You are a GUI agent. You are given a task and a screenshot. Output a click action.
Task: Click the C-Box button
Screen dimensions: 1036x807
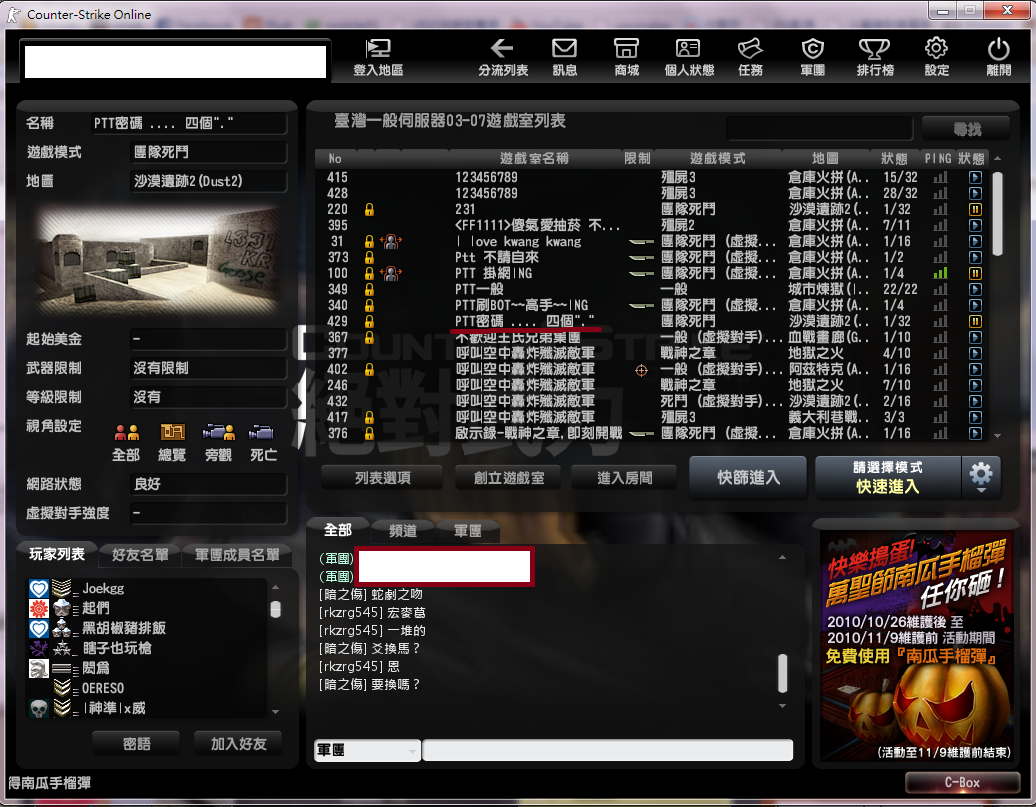click(x=963, y=783)
